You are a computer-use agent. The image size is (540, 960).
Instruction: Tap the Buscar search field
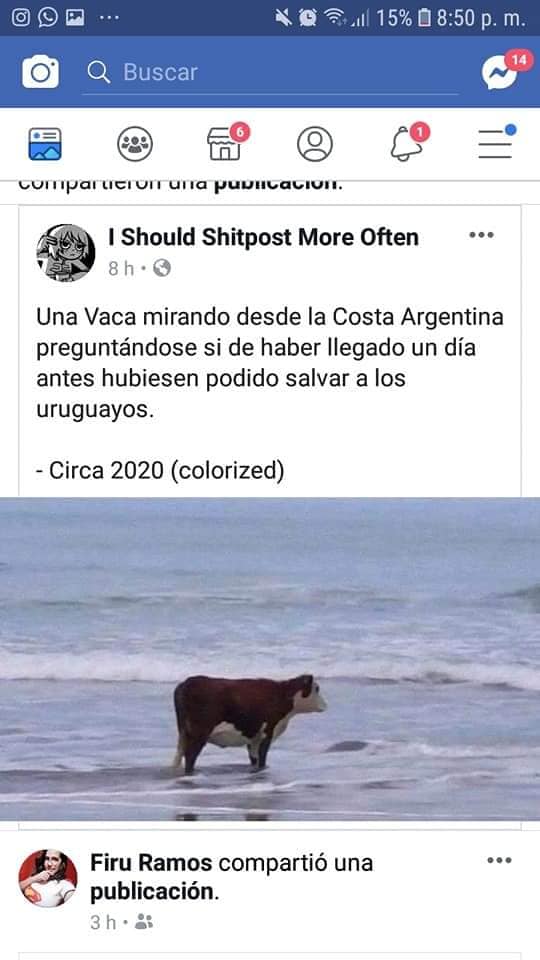pyautogui.click(x=270, y=72)
